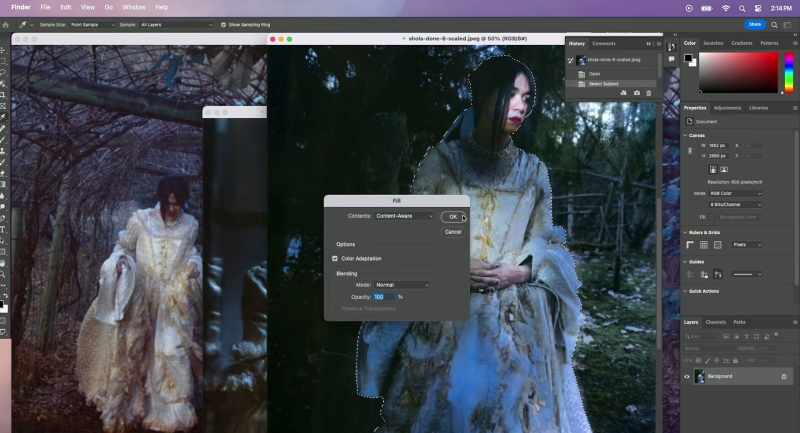
Task: Open Spotlight search magnifier in menu bar
Action: (x=742, y=8)
